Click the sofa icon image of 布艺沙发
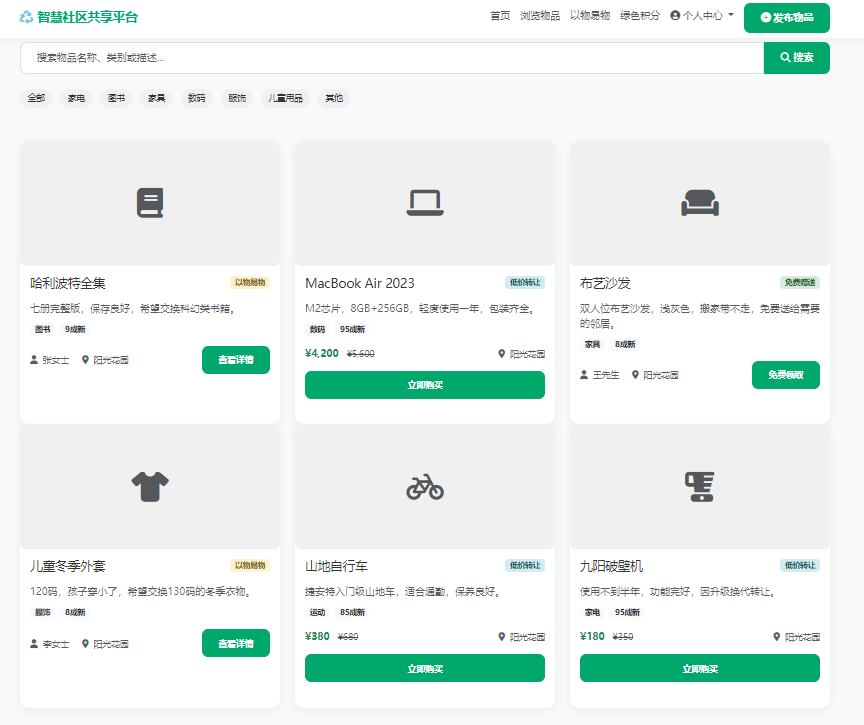Viewport: 864px width, 725px height. pos(700,203)
